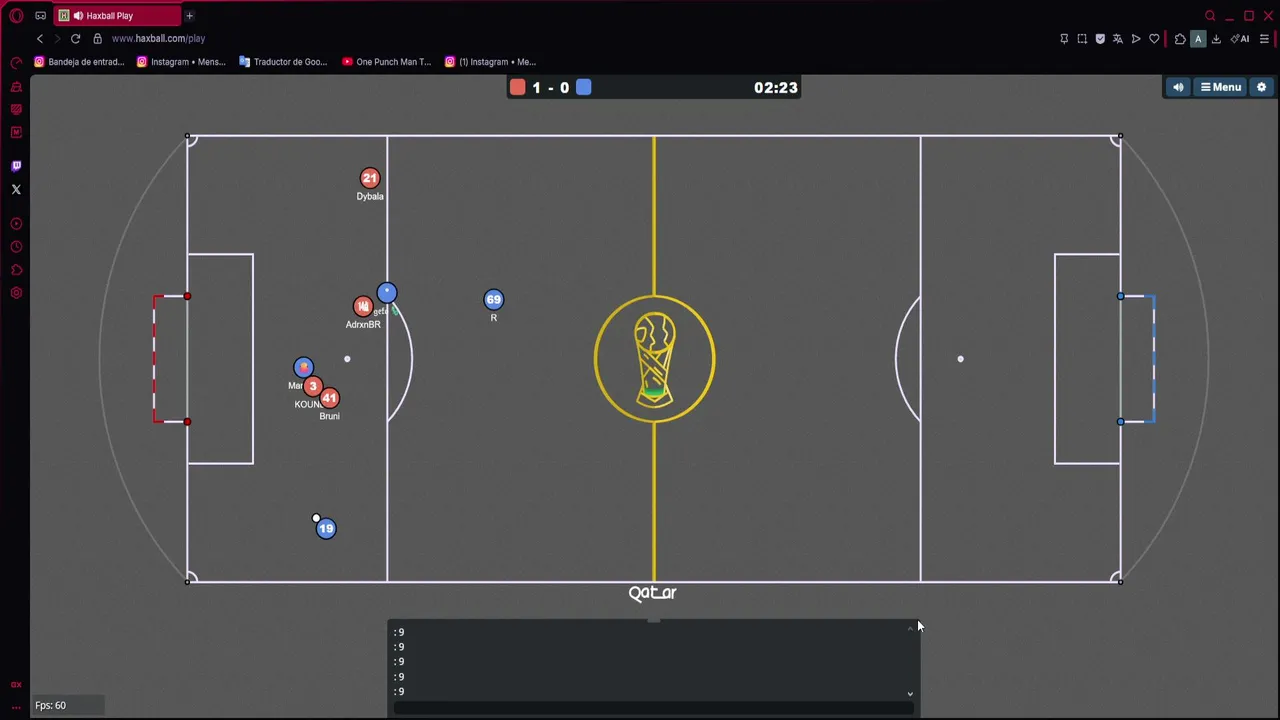1280x720 pixels.
Task: Open the extensions puzzle icon
Action: 1180,39
